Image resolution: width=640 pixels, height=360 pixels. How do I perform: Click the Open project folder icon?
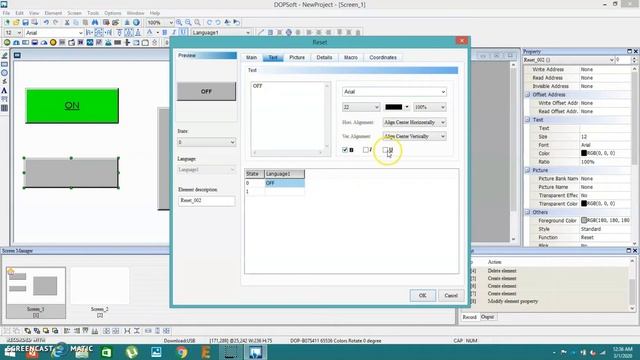tap(16, 22)
